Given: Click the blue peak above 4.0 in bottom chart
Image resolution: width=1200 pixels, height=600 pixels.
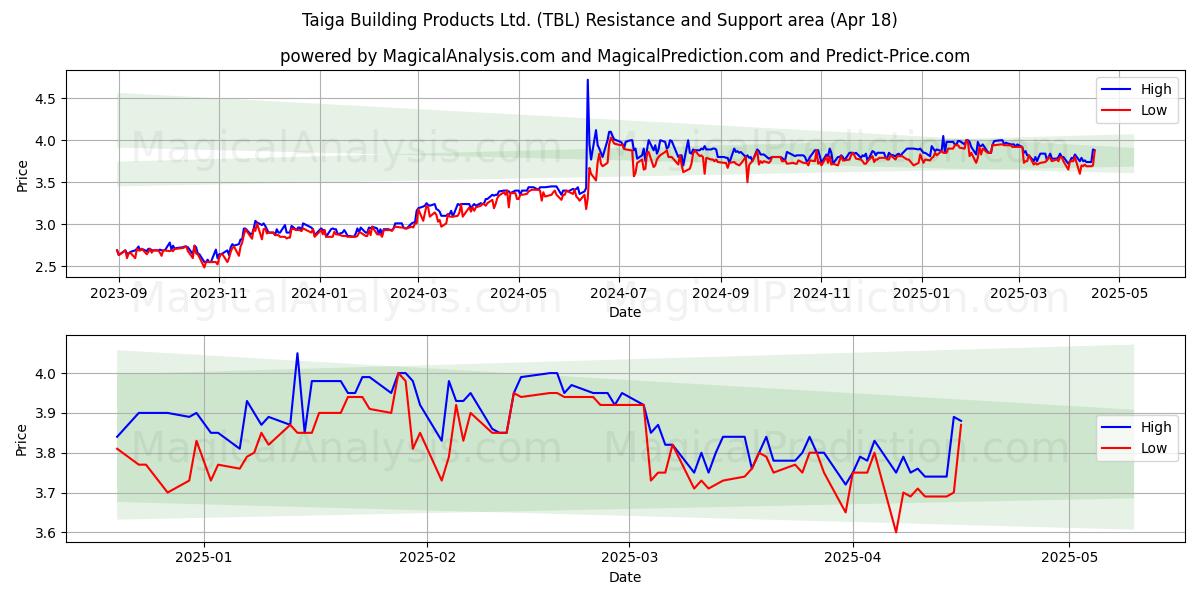Looking at the screenshot, I should (297, 353).
